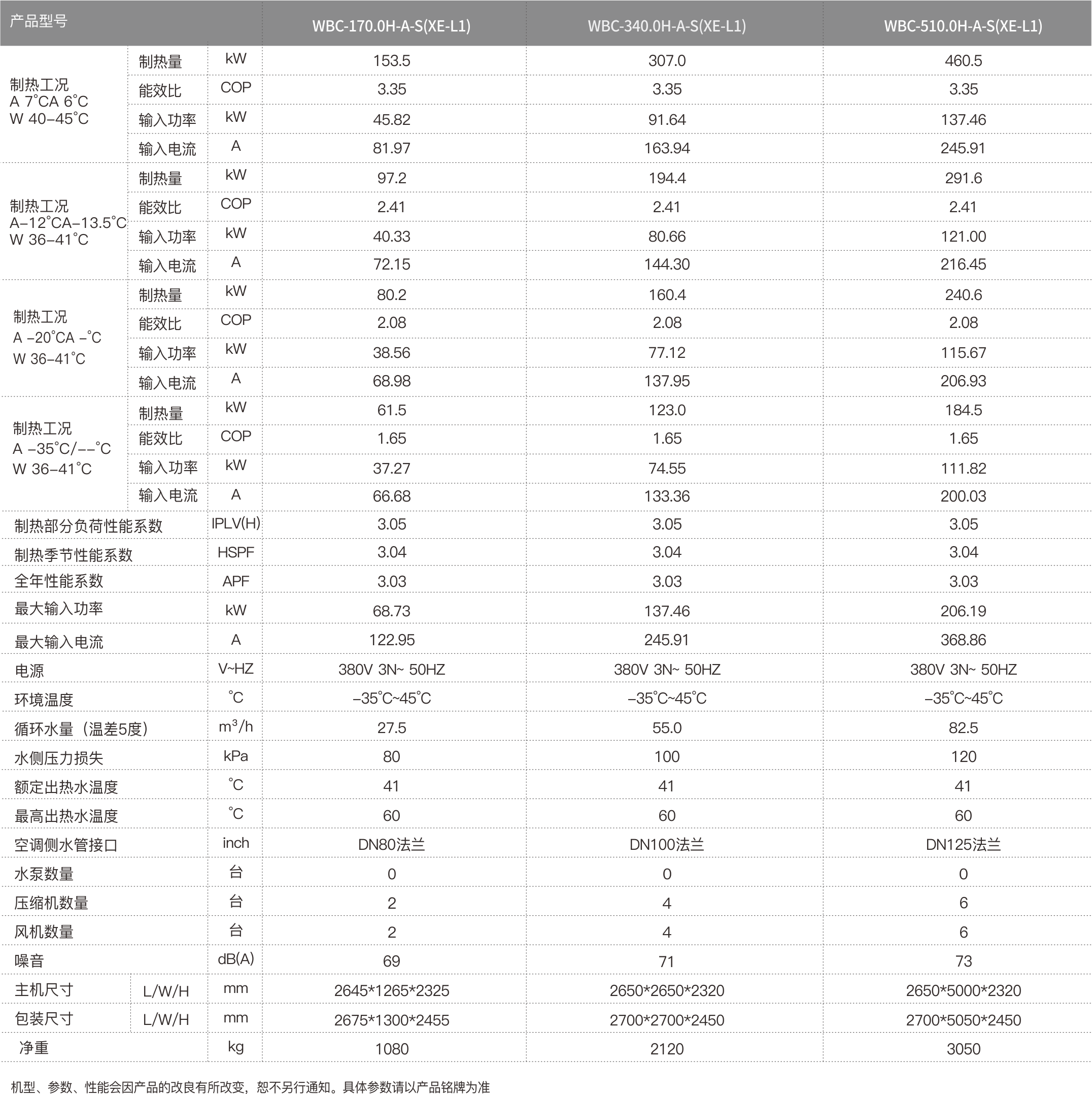This screenshot has width=1092, height=1094.
Task: Click the 净重 row label
Action: (x=34, y=1048)
